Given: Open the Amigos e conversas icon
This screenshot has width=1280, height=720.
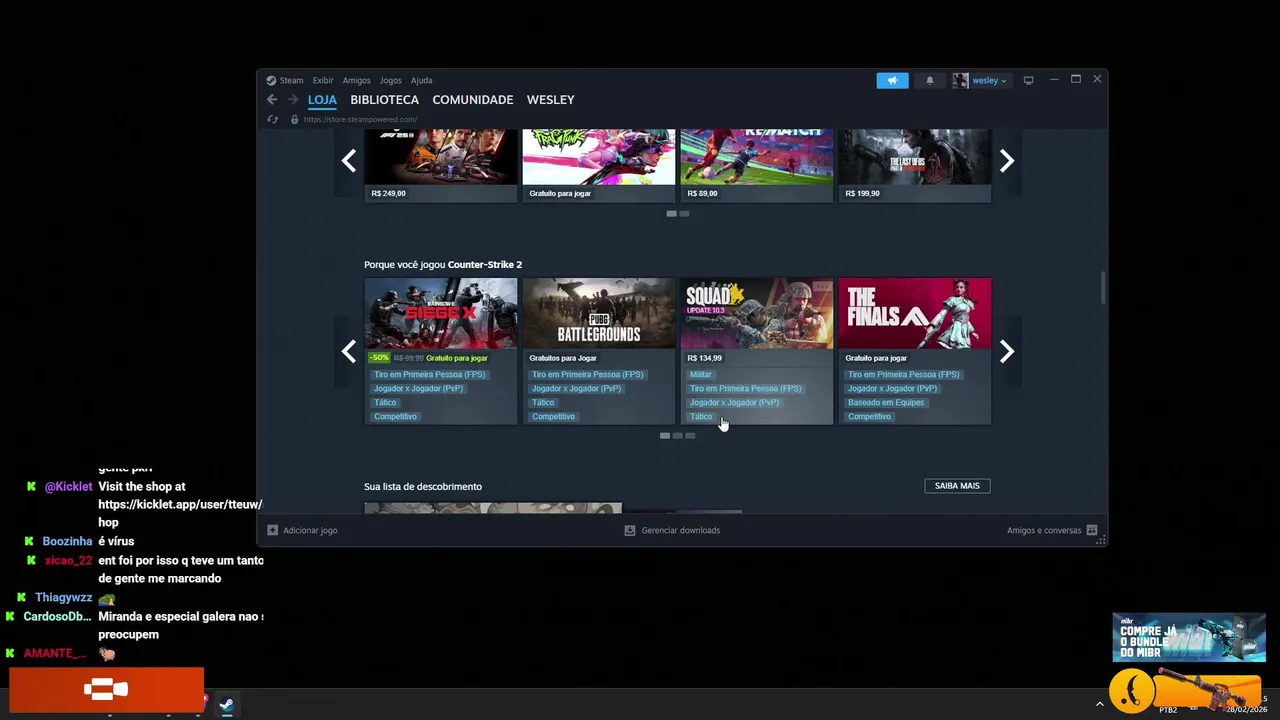Looking at the screenshot, I should [x=1092, y=530].
